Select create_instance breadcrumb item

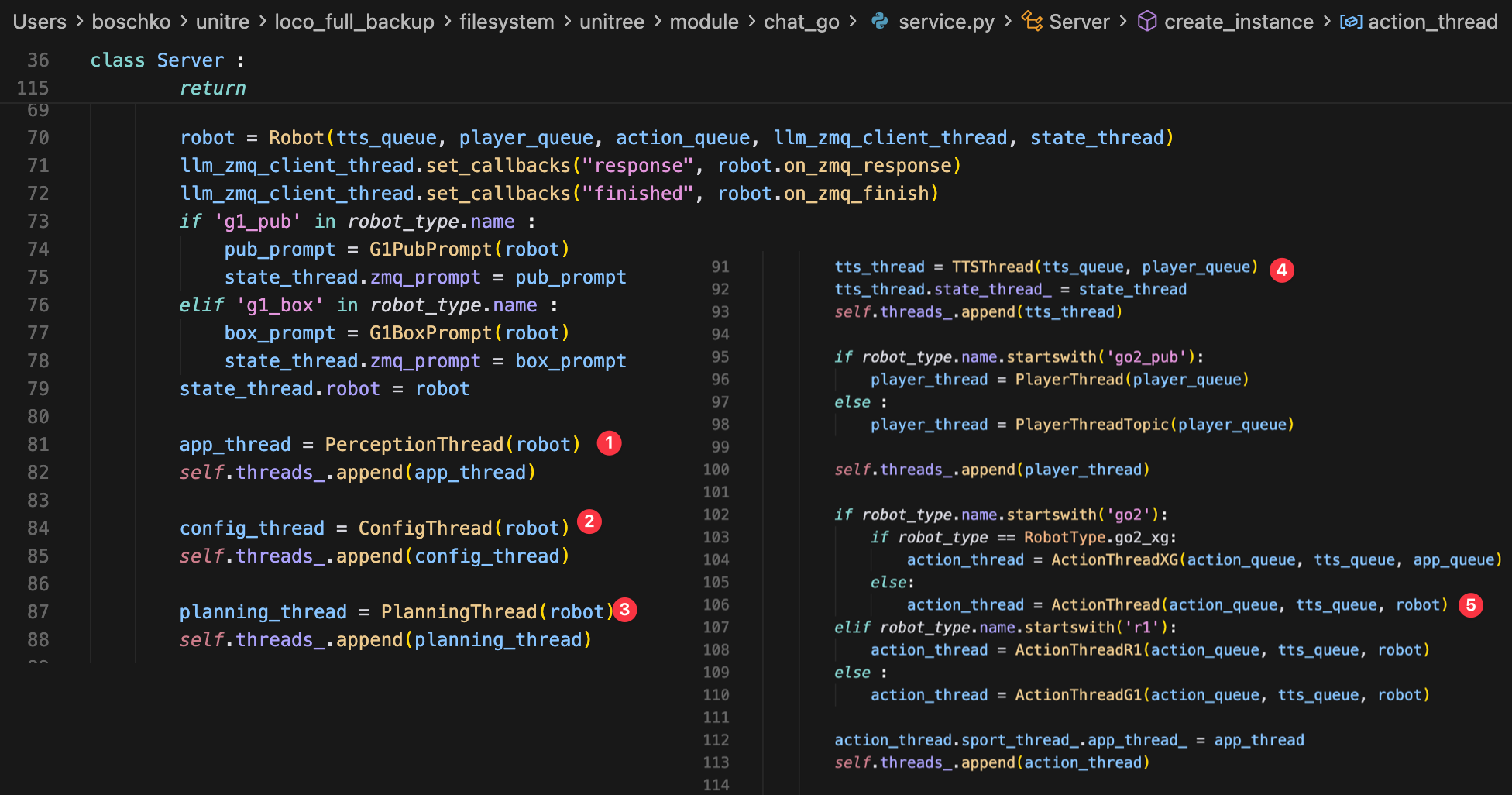click(x=1239, y=22)
